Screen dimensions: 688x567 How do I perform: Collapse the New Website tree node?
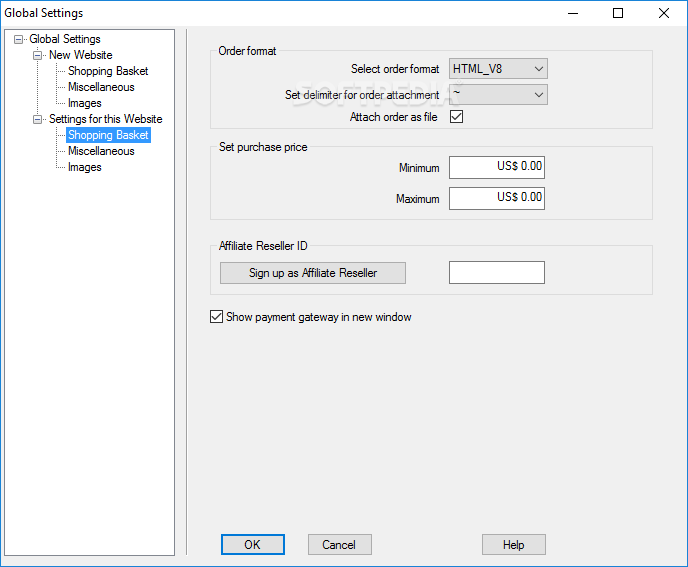click(x=37, y=55)
